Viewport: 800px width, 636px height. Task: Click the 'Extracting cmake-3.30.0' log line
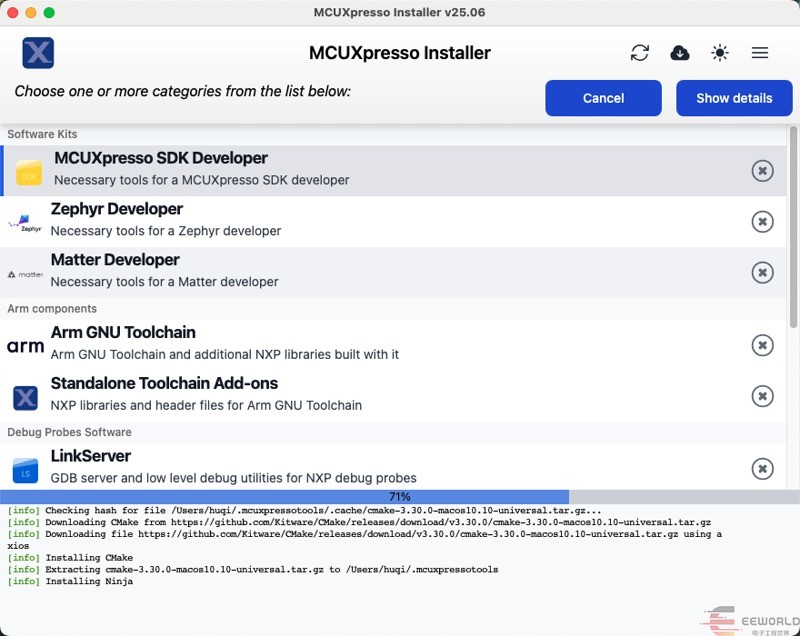(253, 570)
